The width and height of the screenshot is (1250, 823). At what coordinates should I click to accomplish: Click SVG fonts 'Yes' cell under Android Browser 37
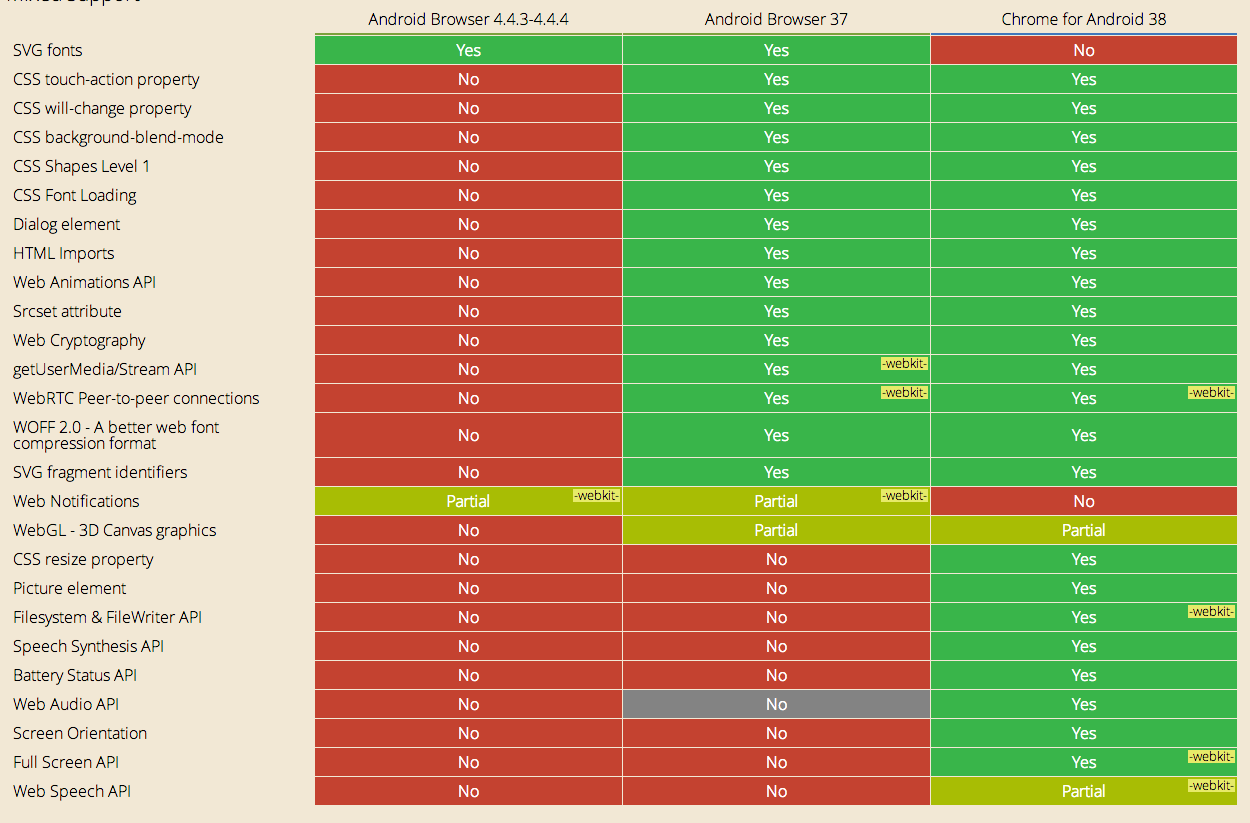[x=776, y=50]
